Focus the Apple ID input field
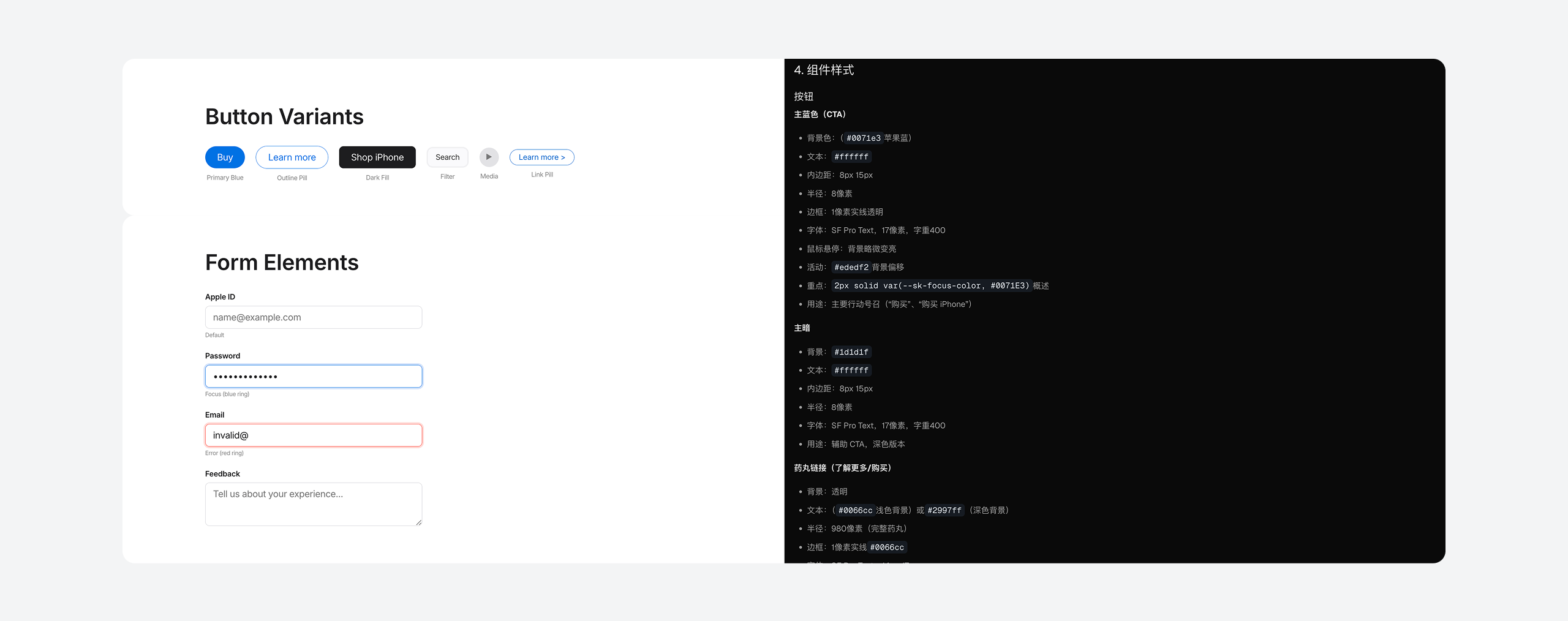This screenshot has width=1568, height=621. coord(313,317)
